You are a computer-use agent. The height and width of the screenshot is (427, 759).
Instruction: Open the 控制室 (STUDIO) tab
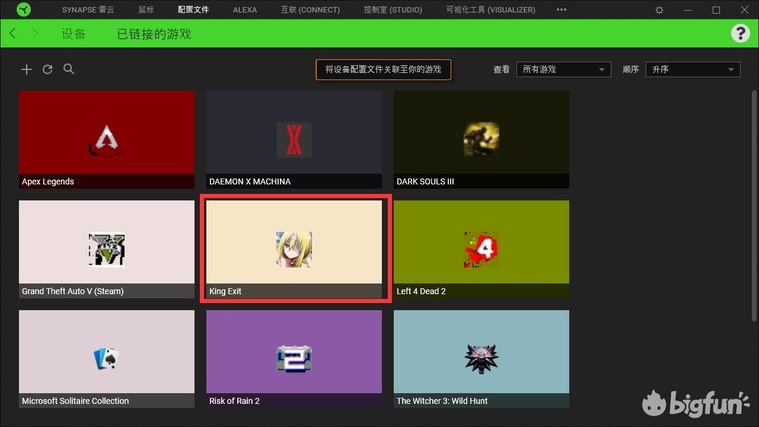tap(393, 10)
